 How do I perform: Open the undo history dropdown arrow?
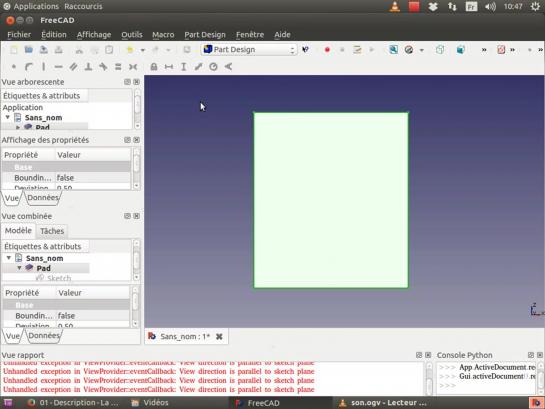143,50
